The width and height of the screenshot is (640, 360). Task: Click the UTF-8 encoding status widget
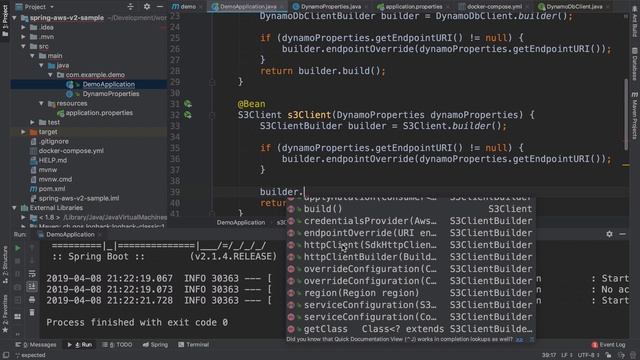point(589,355)
